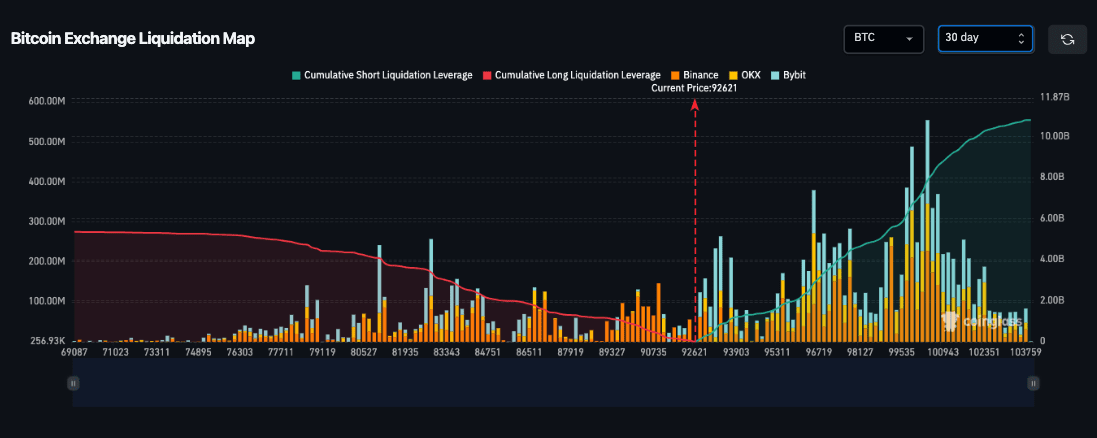Click the 2.00B right axis label
This screenshot has height=438, width=1097.
point(1053,300)
